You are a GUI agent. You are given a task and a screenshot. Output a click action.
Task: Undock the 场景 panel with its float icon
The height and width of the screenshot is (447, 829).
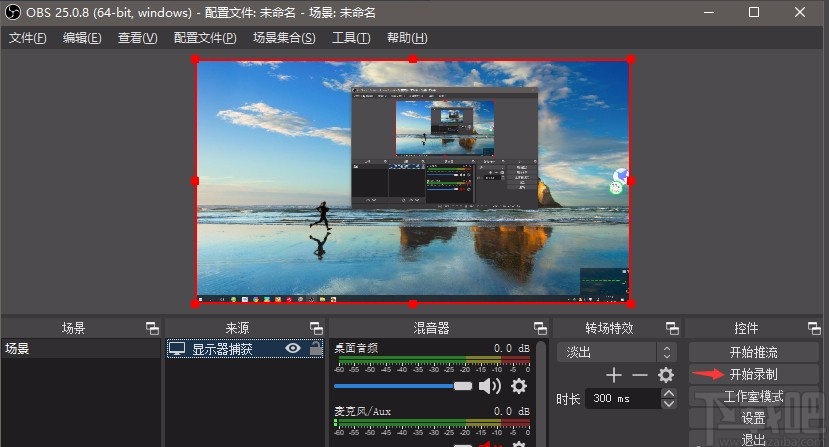click(152, 329)
